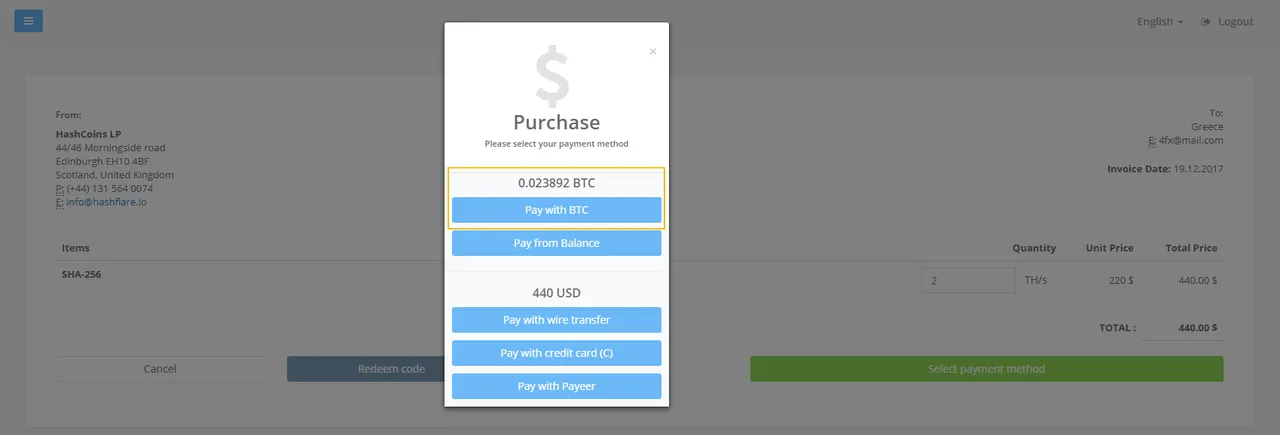
Task: Click the large dollar sign icon
Action: click(x=552, y=78)
